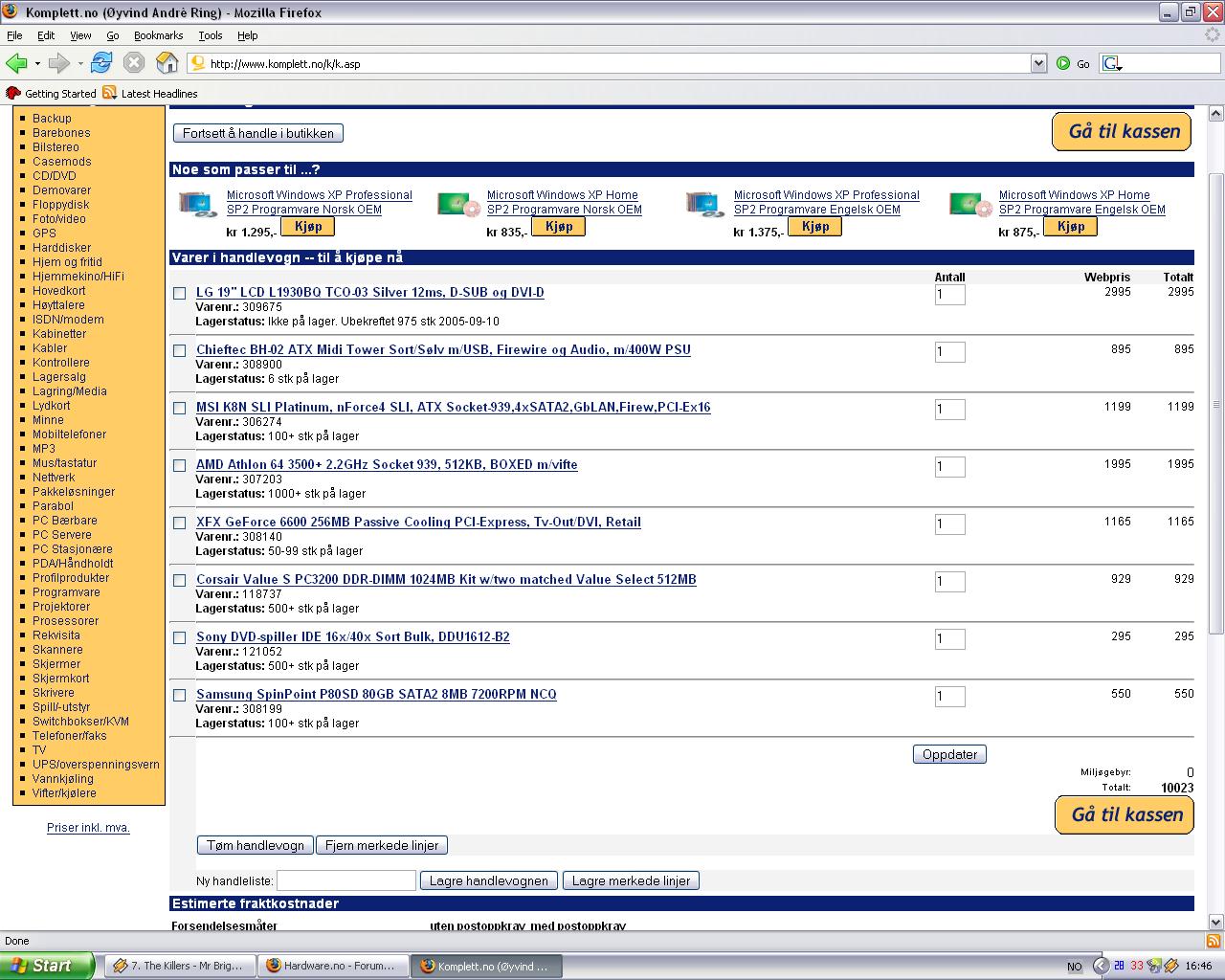Click Fjern merkede linjer button
1225x980 pixels.
point(382,845)
